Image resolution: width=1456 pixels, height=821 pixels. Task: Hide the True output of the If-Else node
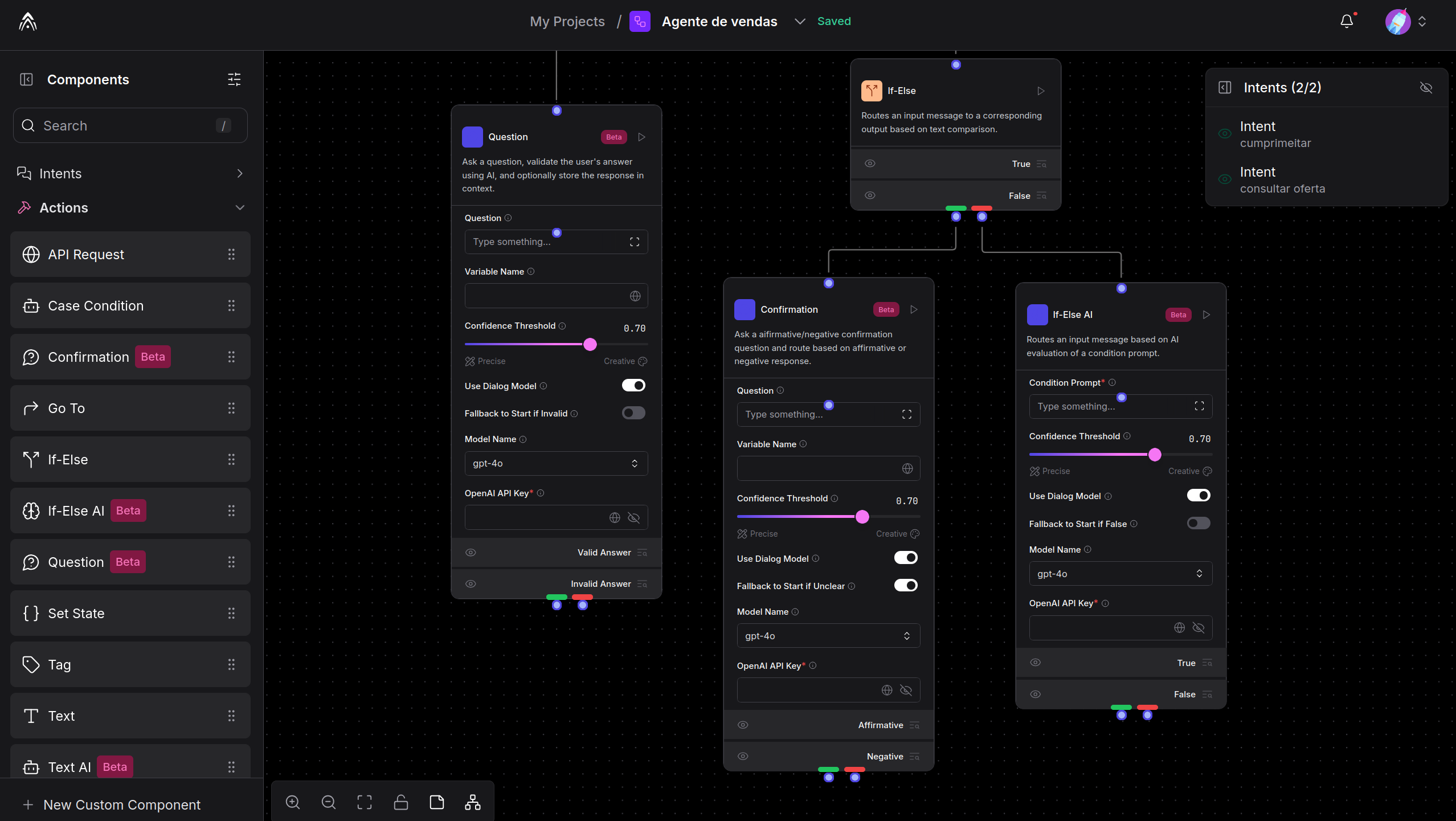point(869,164)
